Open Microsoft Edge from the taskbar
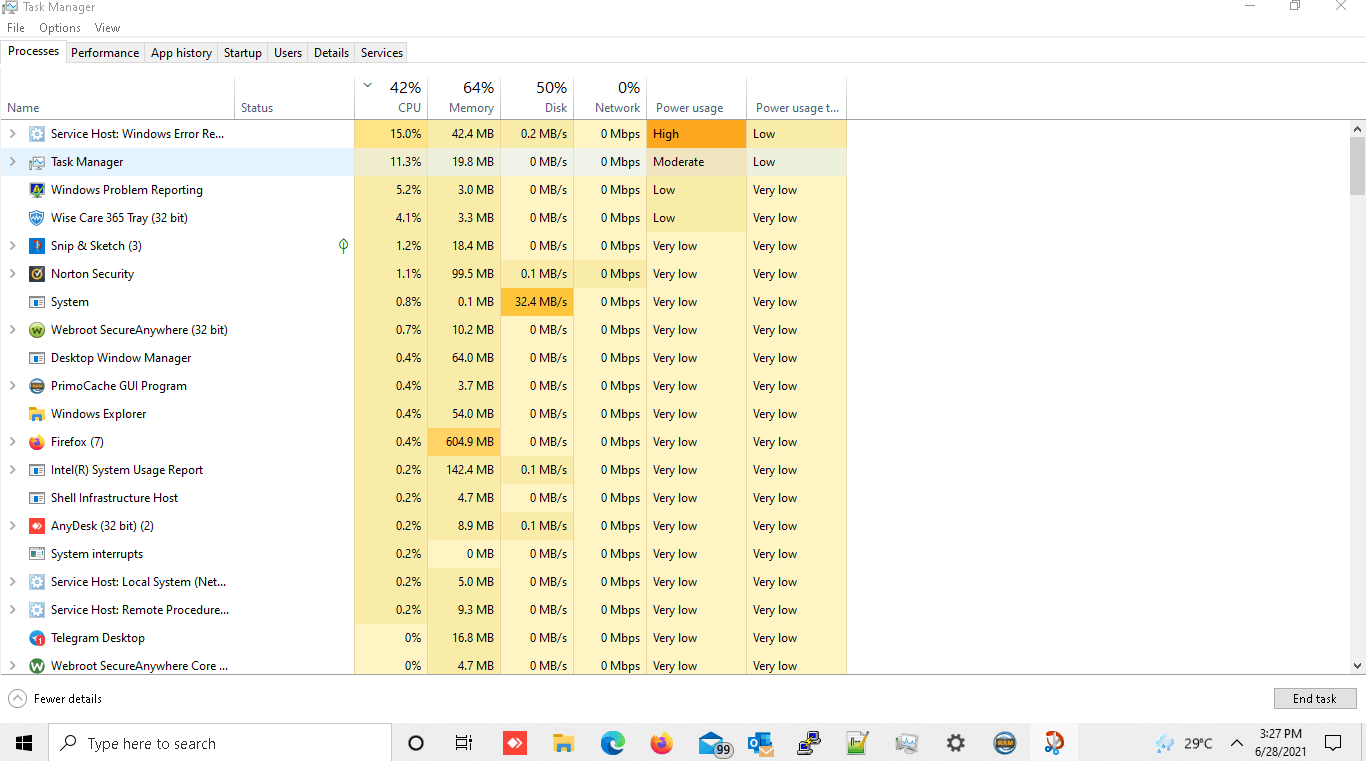Image resolution: width=1366 pixels, height=761 pixels. 613,743
